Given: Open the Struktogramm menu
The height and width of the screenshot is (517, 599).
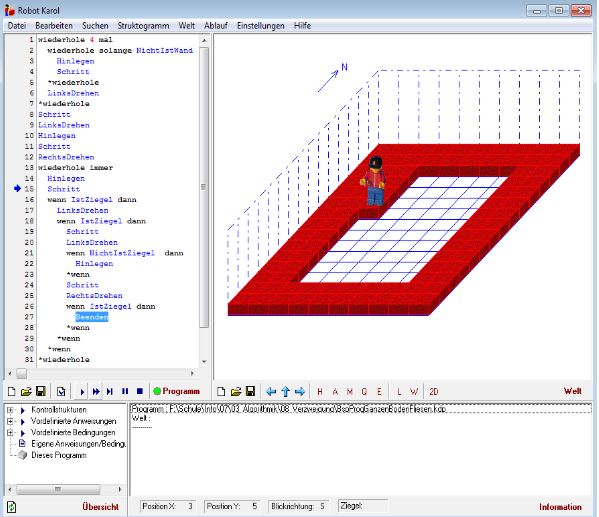Looking at the screenshot, I should coord(143,26).
